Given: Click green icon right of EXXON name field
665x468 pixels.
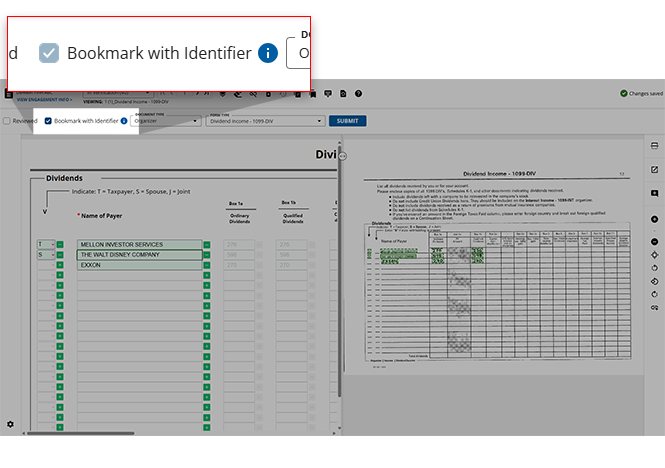Looking at the screenshot, I should click(207, 265).
